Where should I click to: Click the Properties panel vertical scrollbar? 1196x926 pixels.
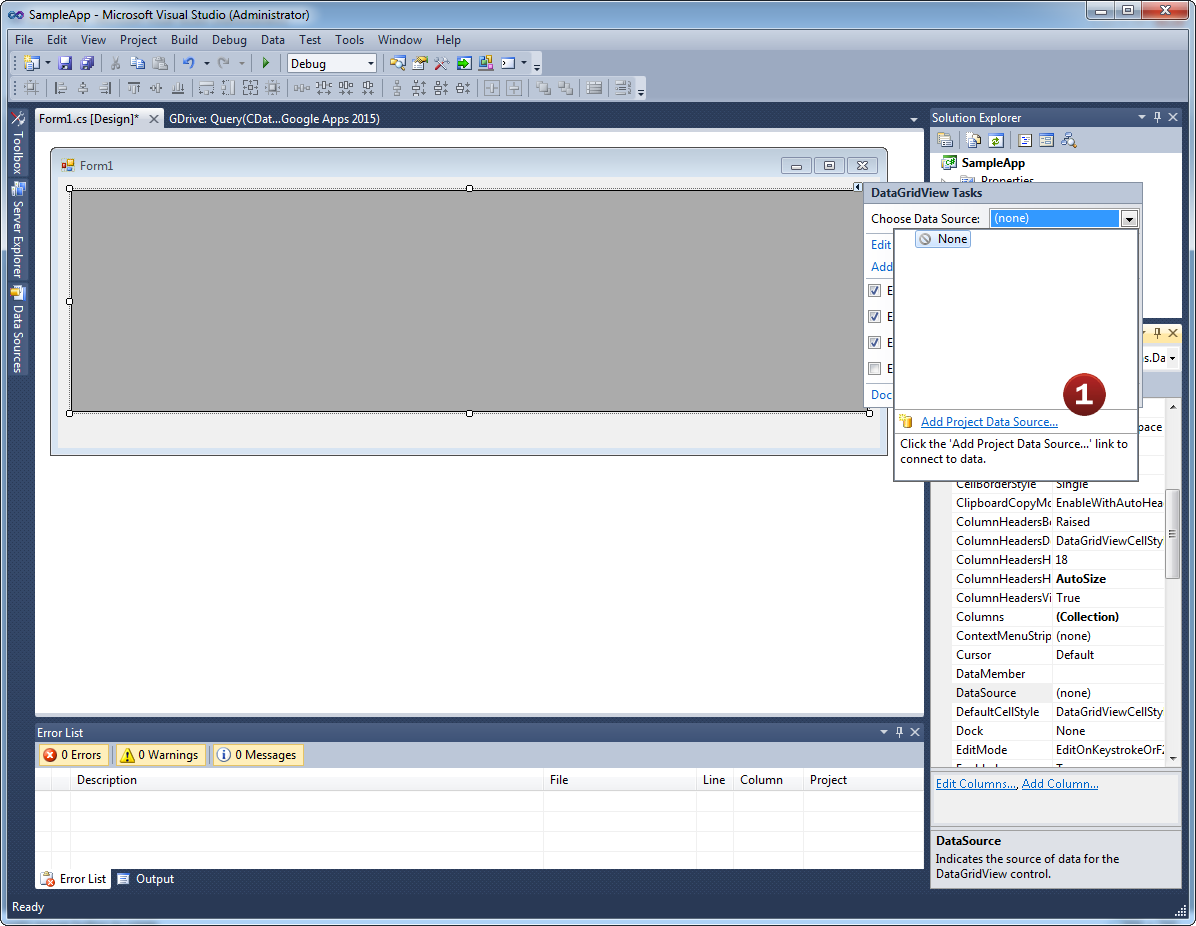coord(1173,540)
